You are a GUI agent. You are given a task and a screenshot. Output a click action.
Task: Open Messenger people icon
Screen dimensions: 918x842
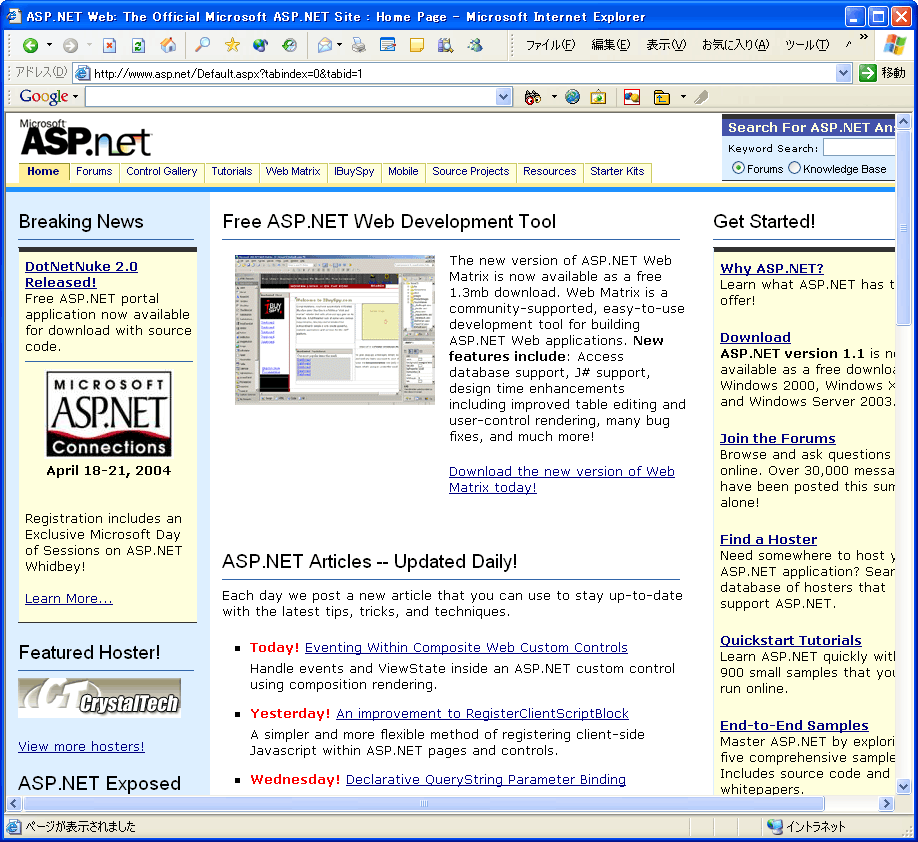click(475, 45)
